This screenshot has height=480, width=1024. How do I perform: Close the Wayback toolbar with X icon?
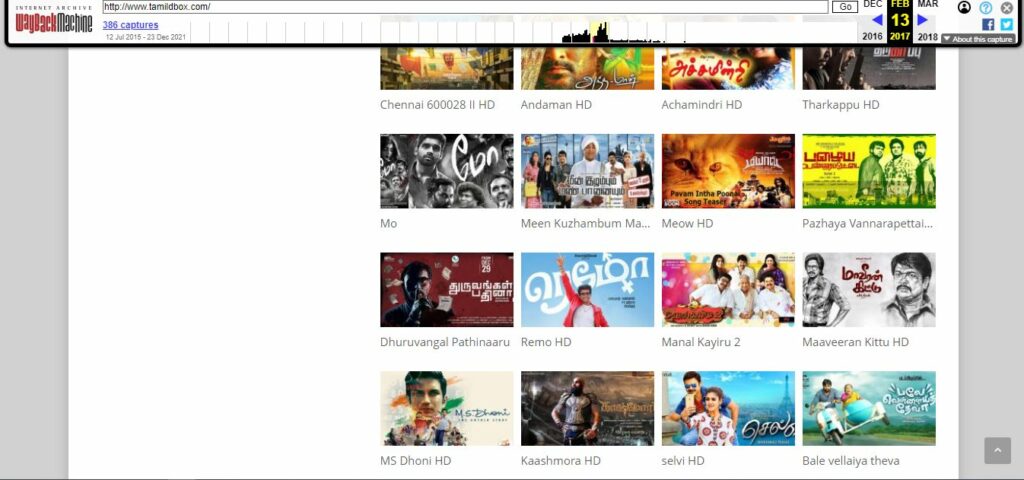pos(1006,7)
